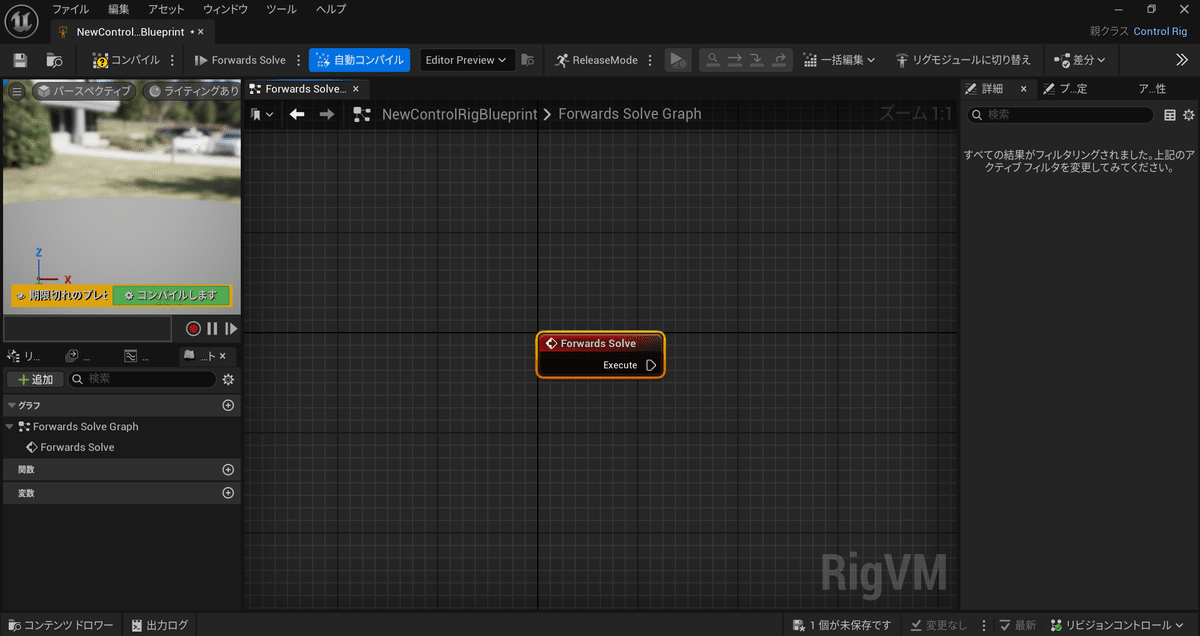The height and width of the screenshot is (636, 1200).
Task: Click the green コンパイルします button
Action: coord(171,296)
